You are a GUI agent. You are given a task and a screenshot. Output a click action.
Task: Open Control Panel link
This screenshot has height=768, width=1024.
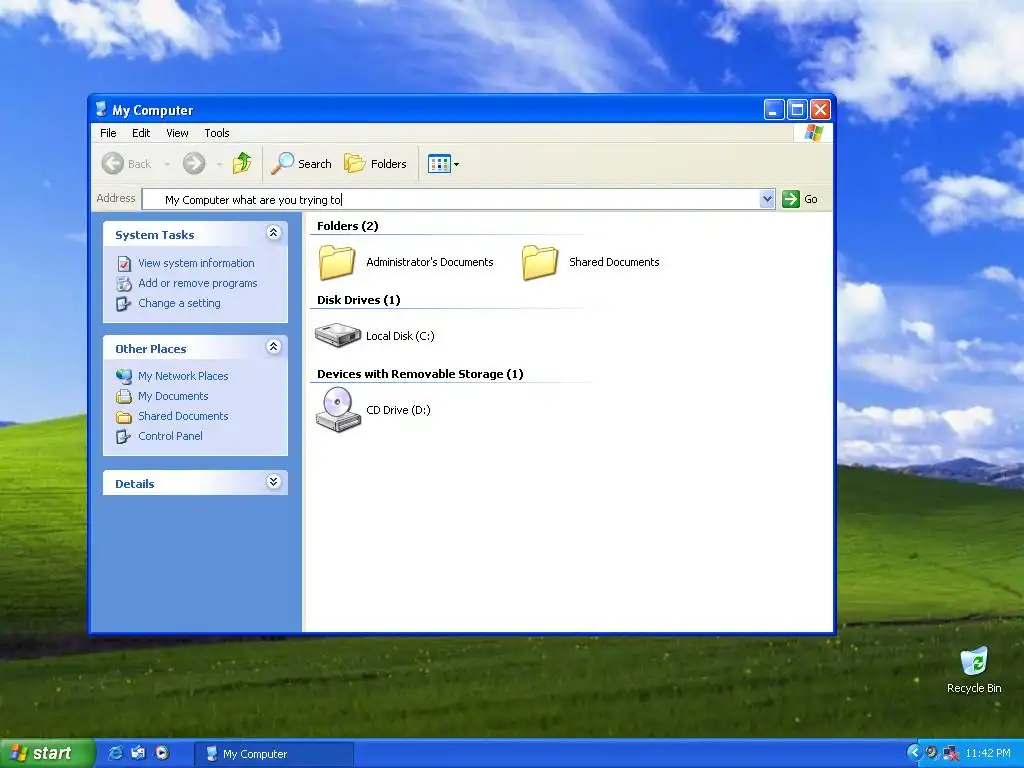pos(170,436)
